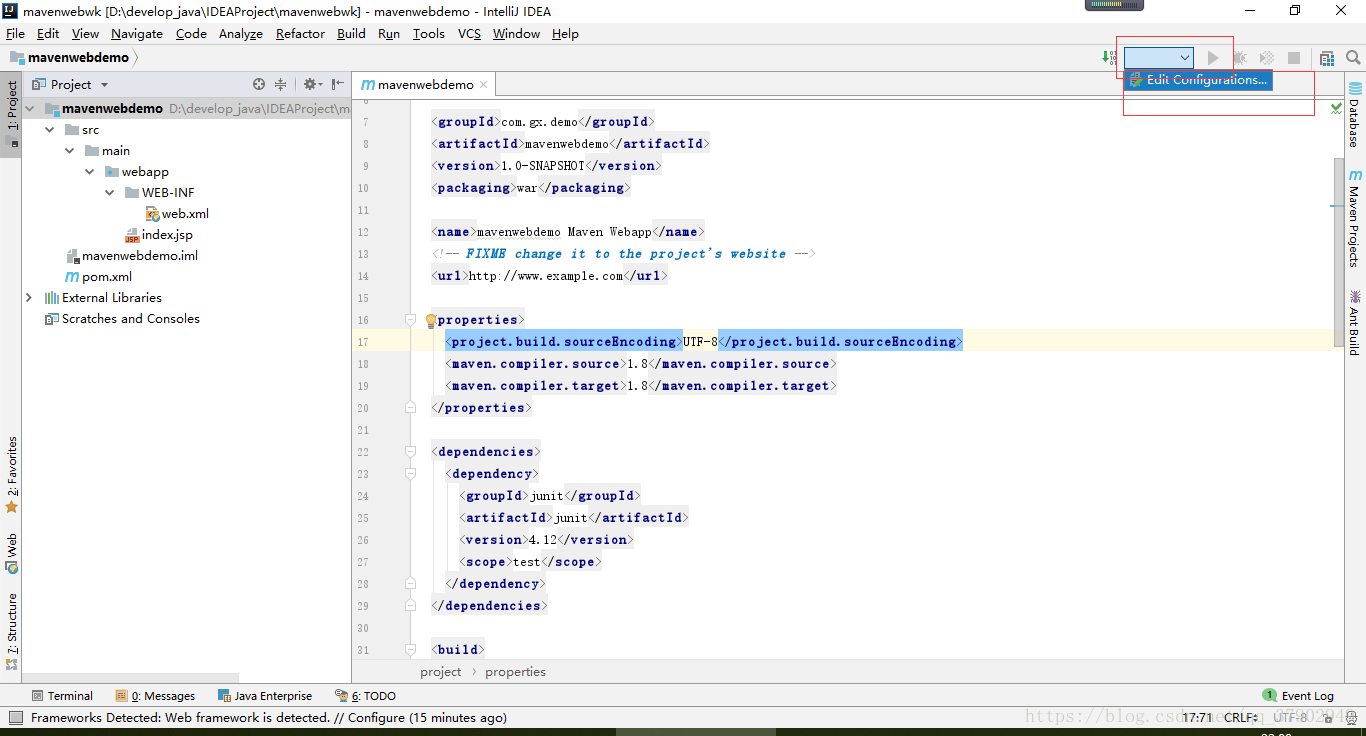The image size is (1366, 736).
Task: Collapse the mavenwebdemo root folder
Action: click(29, 108)
